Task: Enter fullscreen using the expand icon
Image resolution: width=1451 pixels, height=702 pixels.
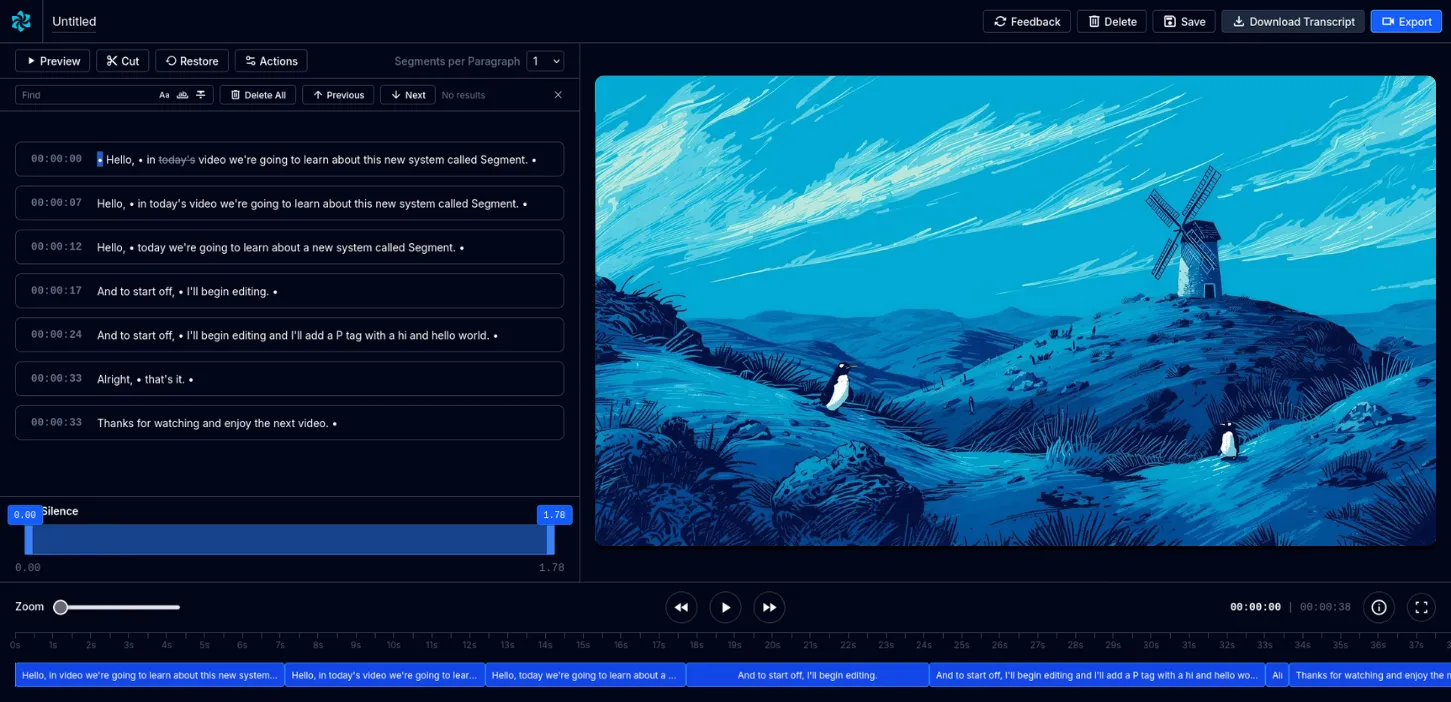Action: click(1421, 607)
